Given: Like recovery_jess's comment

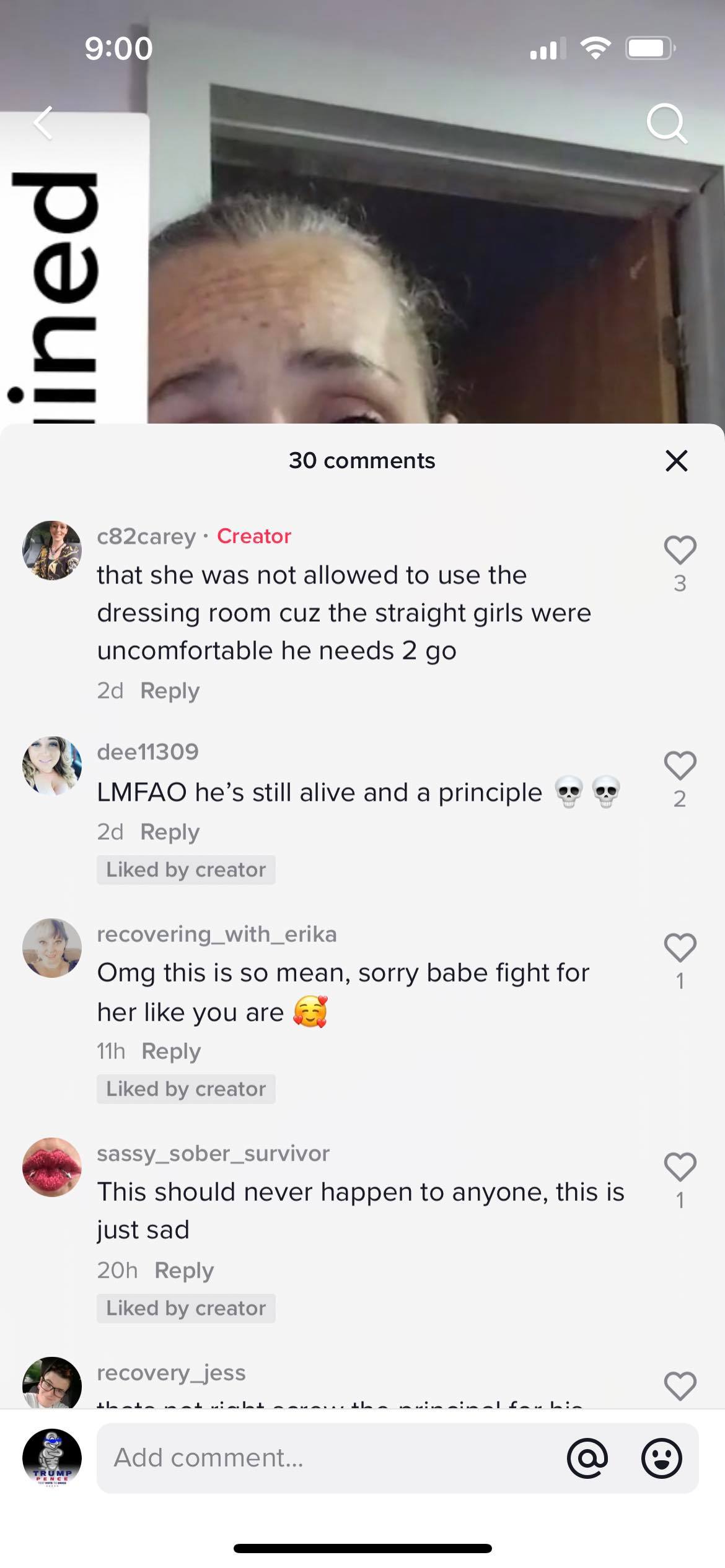Looking at the screenshot, I should click(x=680, y=1386).
